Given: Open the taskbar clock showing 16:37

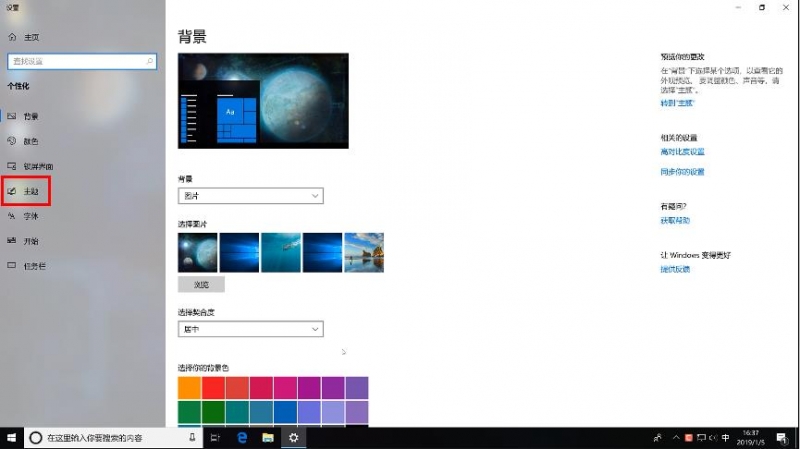Looking at the screenshot, I should (x=751, y=438).
